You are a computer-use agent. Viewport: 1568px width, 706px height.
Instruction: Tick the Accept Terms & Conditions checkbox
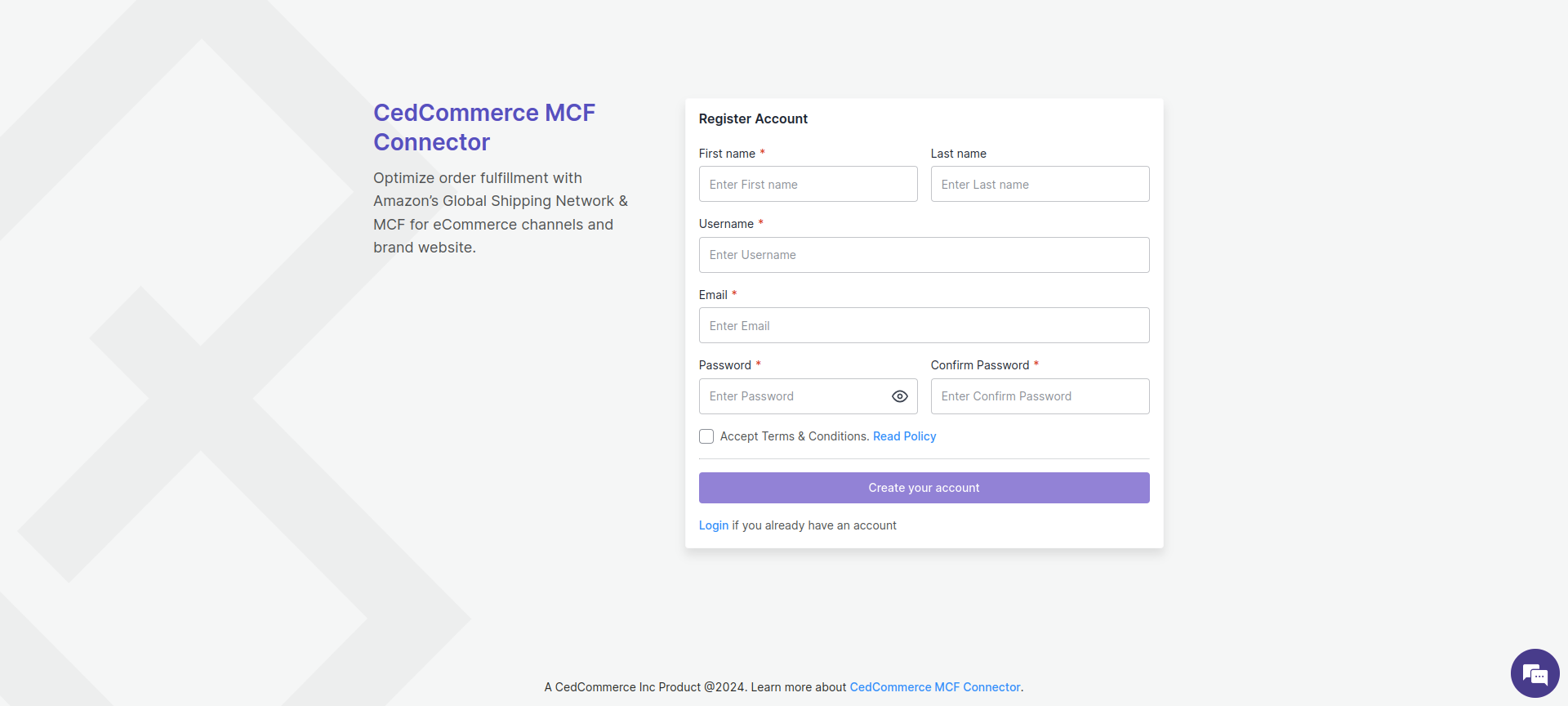(706, 436)
